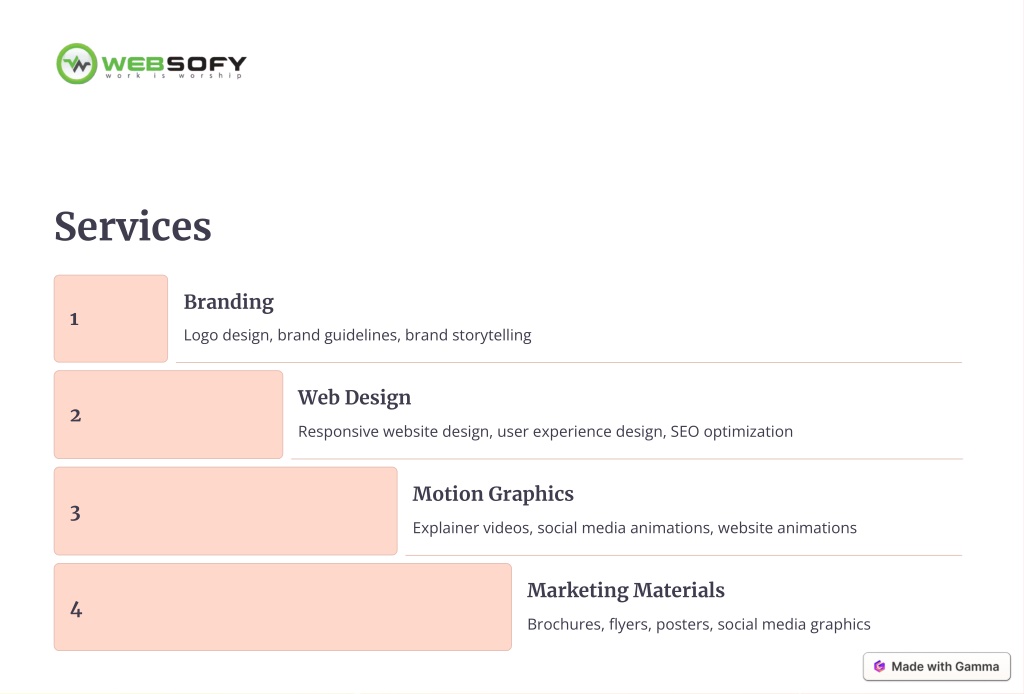Select the Motion Graphics title text
Screen dimensions: 1024x694
(493, 494)
